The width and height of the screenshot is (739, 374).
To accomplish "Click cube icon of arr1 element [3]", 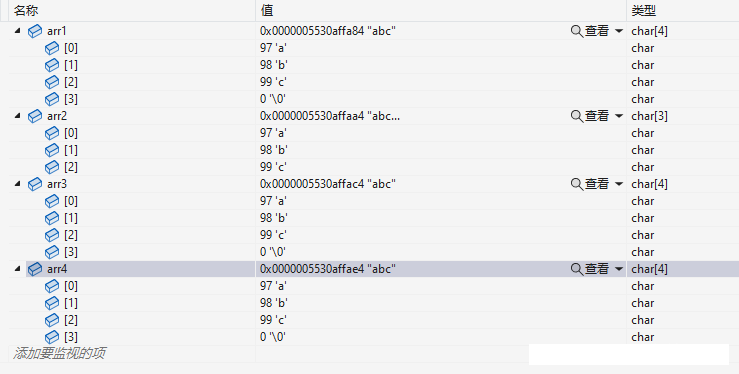I will click(52, 99).
